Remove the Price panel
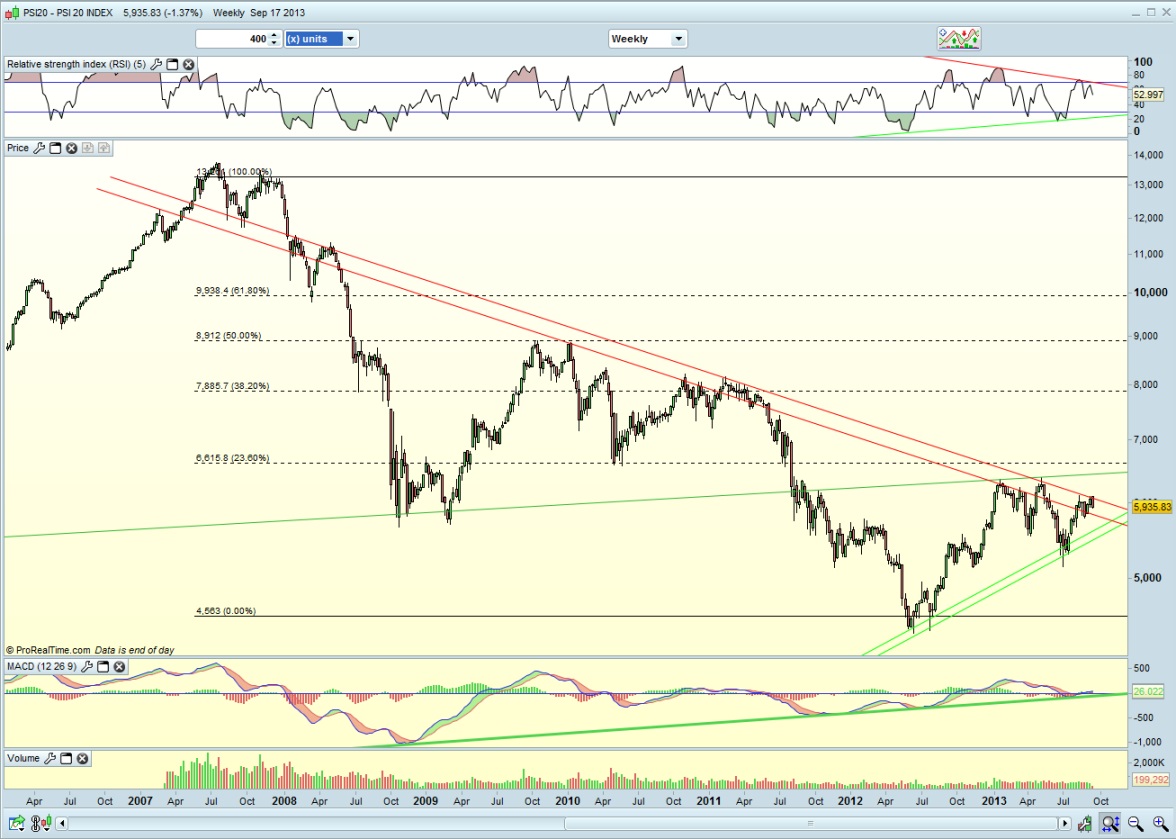The height and width of the screenshot is (839, 1176). (71, 148)
